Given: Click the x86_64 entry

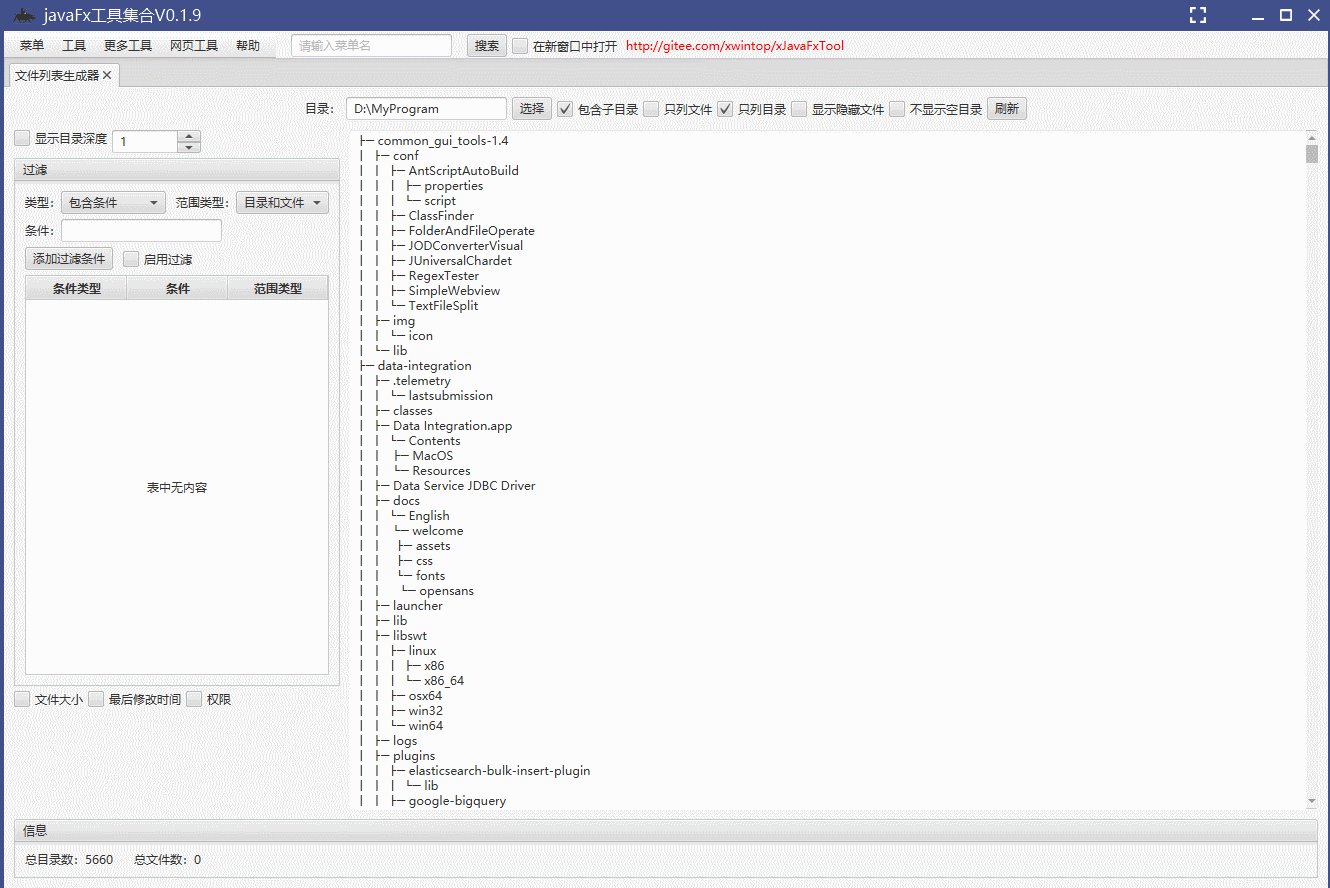Looking at the screenshot, I should point(444,681).
